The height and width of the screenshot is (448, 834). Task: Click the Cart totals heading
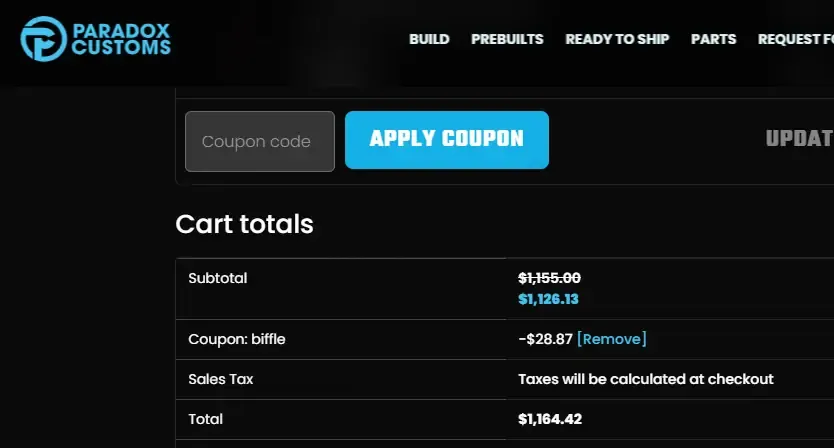244,224
